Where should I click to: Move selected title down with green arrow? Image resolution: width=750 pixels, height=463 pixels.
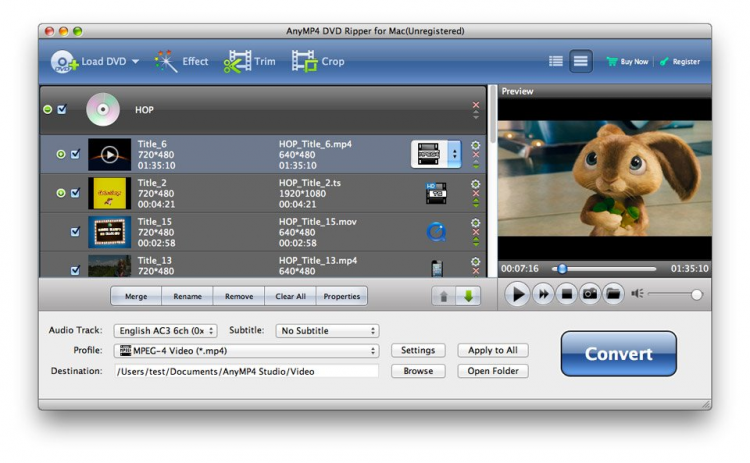point(469,296)
